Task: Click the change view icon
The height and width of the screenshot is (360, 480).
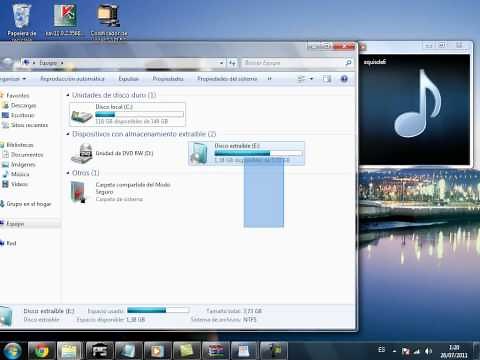Action: point(301,79)
